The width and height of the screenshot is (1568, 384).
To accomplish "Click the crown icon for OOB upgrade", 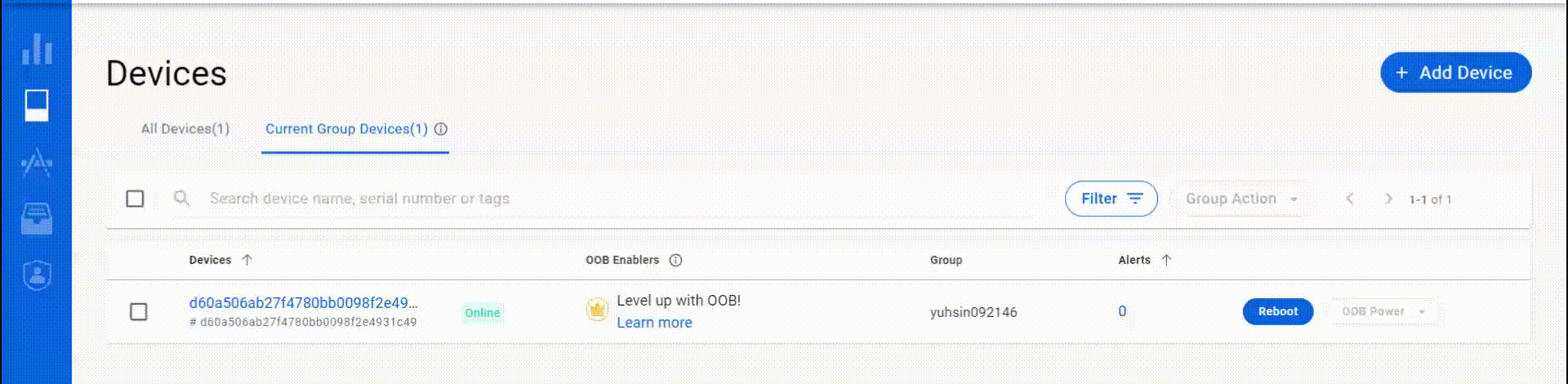I will coord(598,310).
